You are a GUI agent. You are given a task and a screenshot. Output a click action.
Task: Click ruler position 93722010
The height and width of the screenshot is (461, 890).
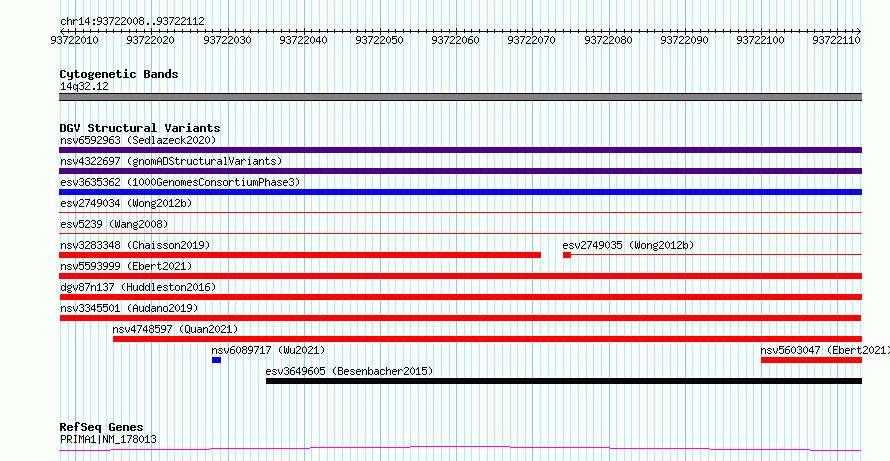pos(74,40)
